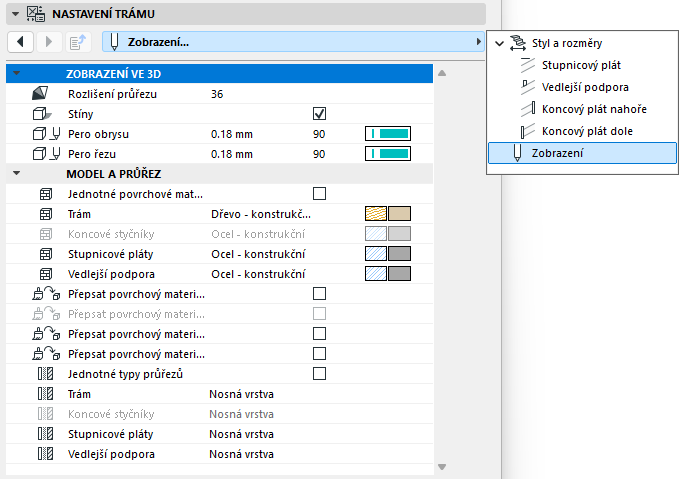Select Koncový plát nahoře page

pos(594,109)
